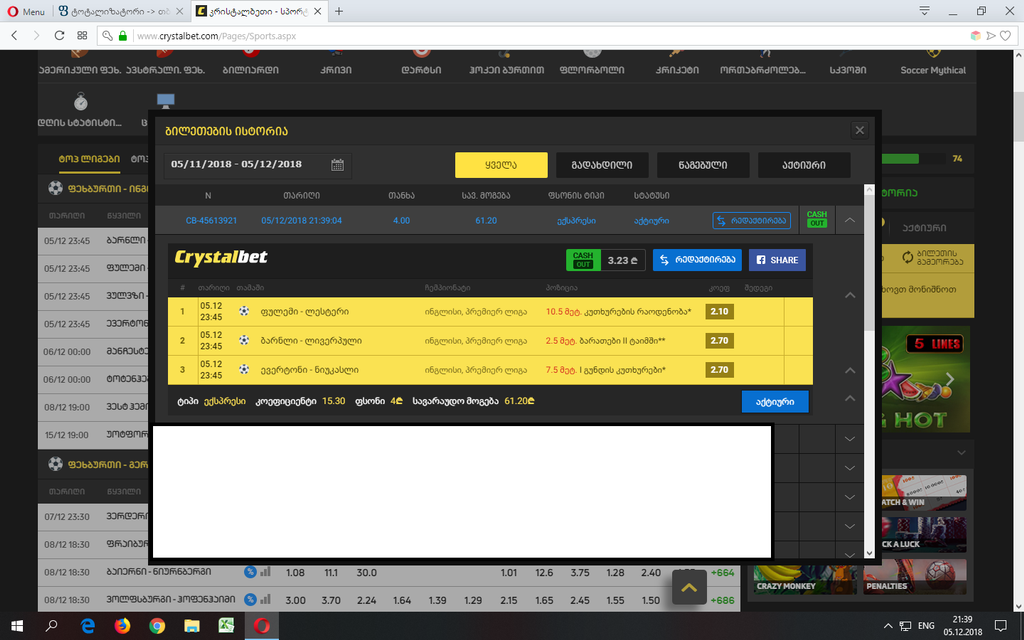This screenshot has width=1024, height=640.
Task: Go back in browser history
Action: (14, 36)
